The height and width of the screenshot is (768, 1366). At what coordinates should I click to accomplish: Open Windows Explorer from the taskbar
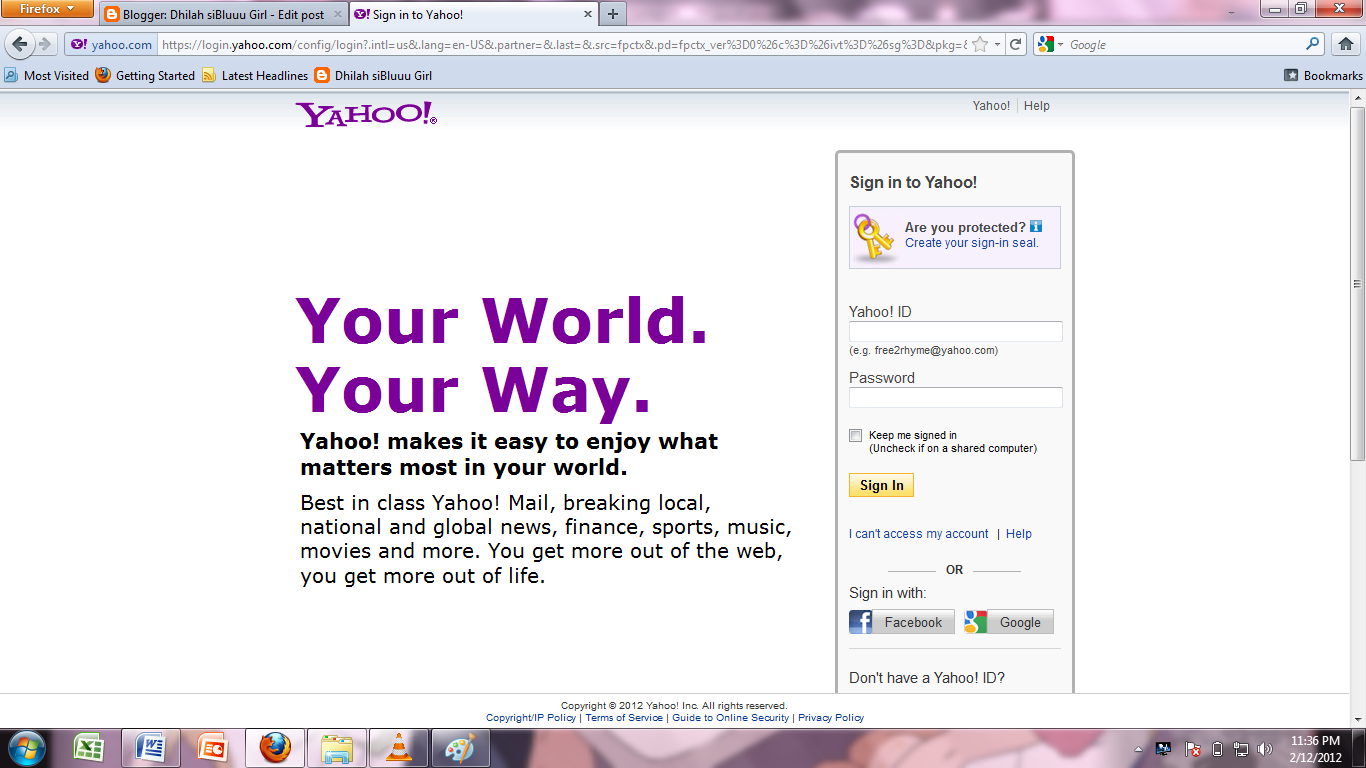pos(337,748)
